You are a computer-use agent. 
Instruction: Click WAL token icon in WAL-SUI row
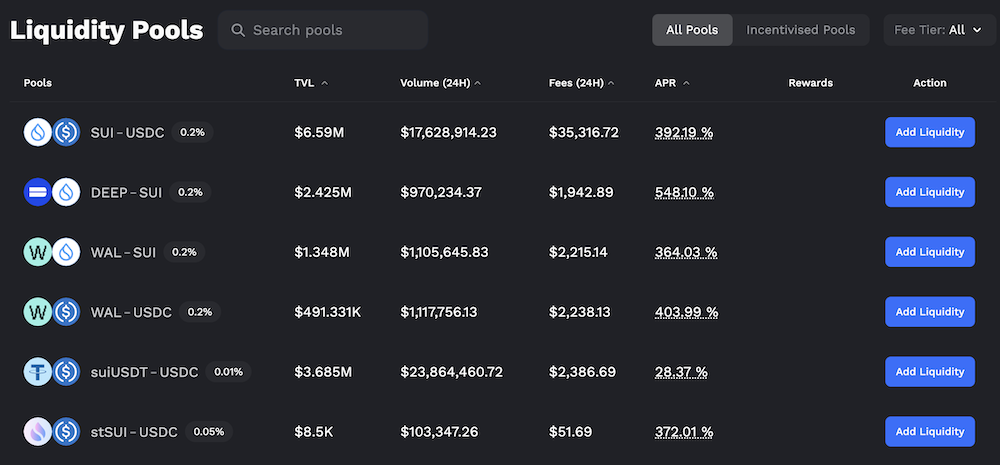coord(38,252)
